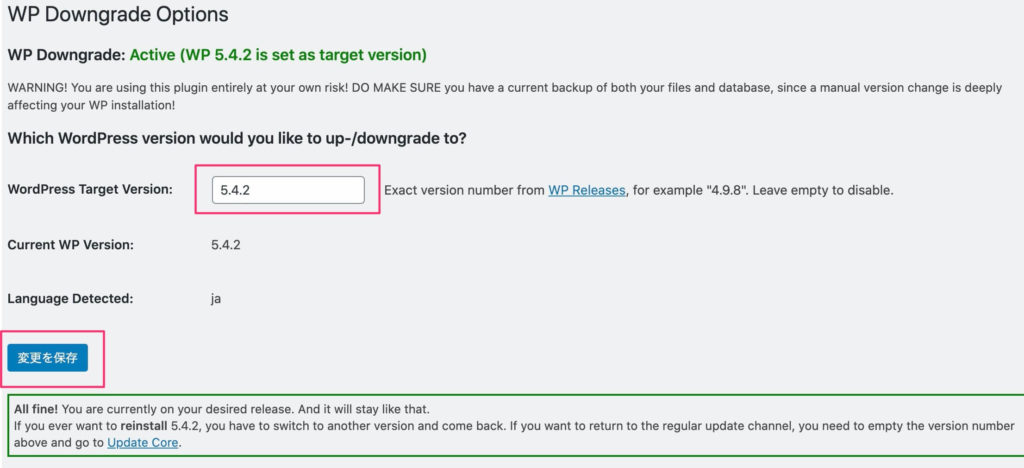Click the 'Which WordPress version' section heading
The width and height of the screenshot is (1024, 468).
[237, 139]
